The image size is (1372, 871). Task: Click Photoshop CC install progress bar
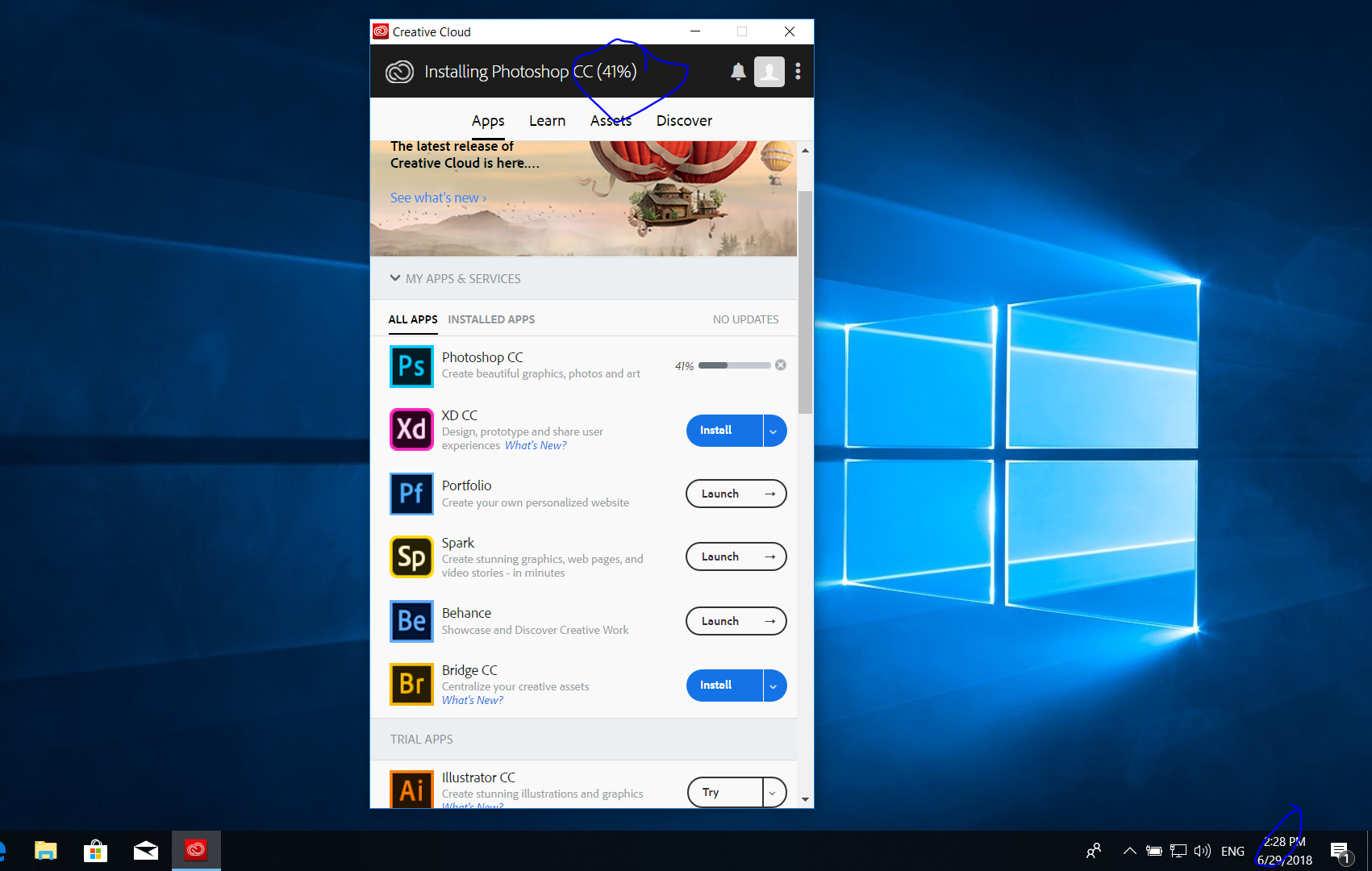pyautogui.click(x=735, y=365)
